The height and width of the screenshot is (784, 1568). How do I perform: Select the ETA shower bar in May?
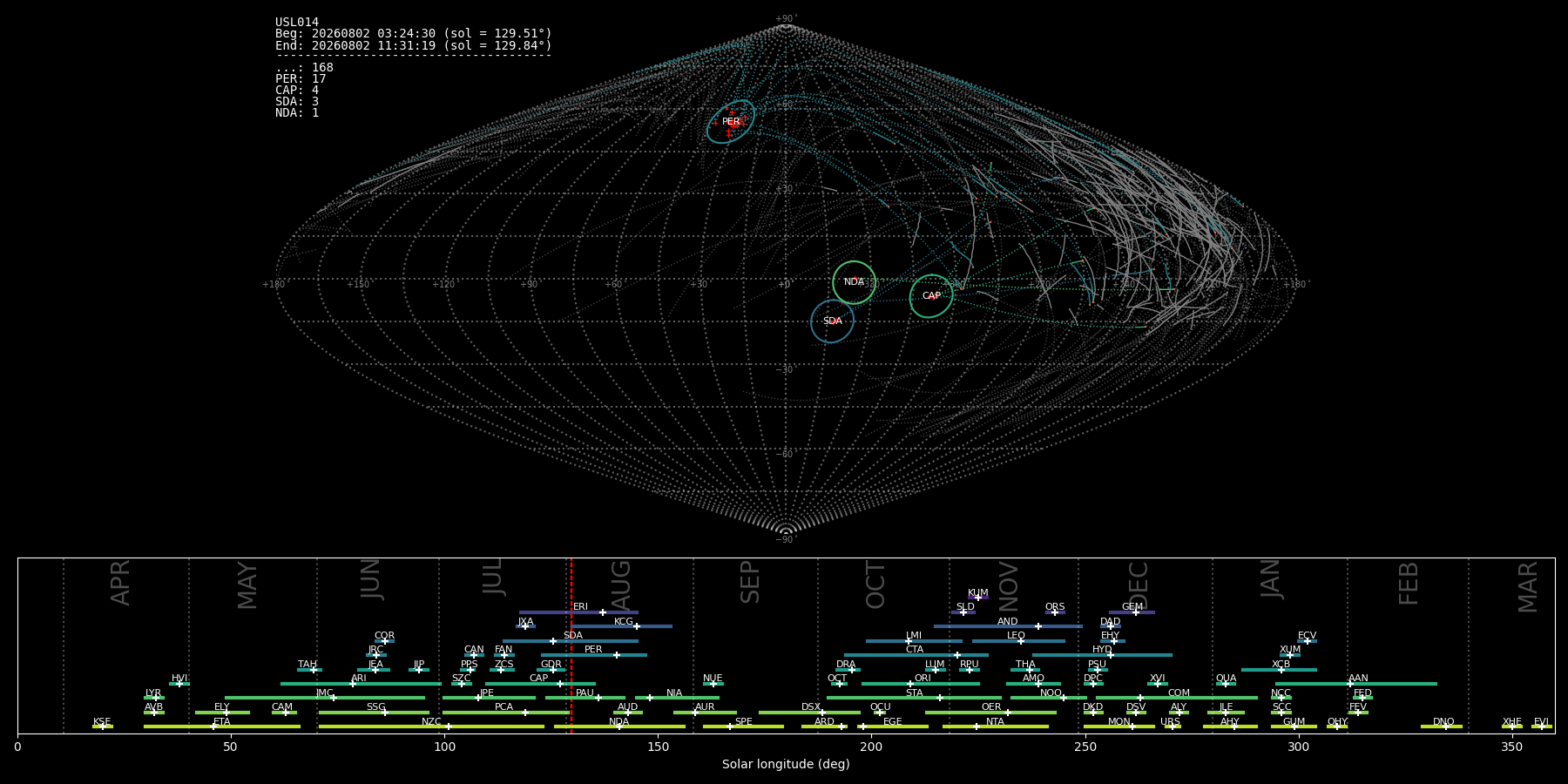tap(222, 727)
